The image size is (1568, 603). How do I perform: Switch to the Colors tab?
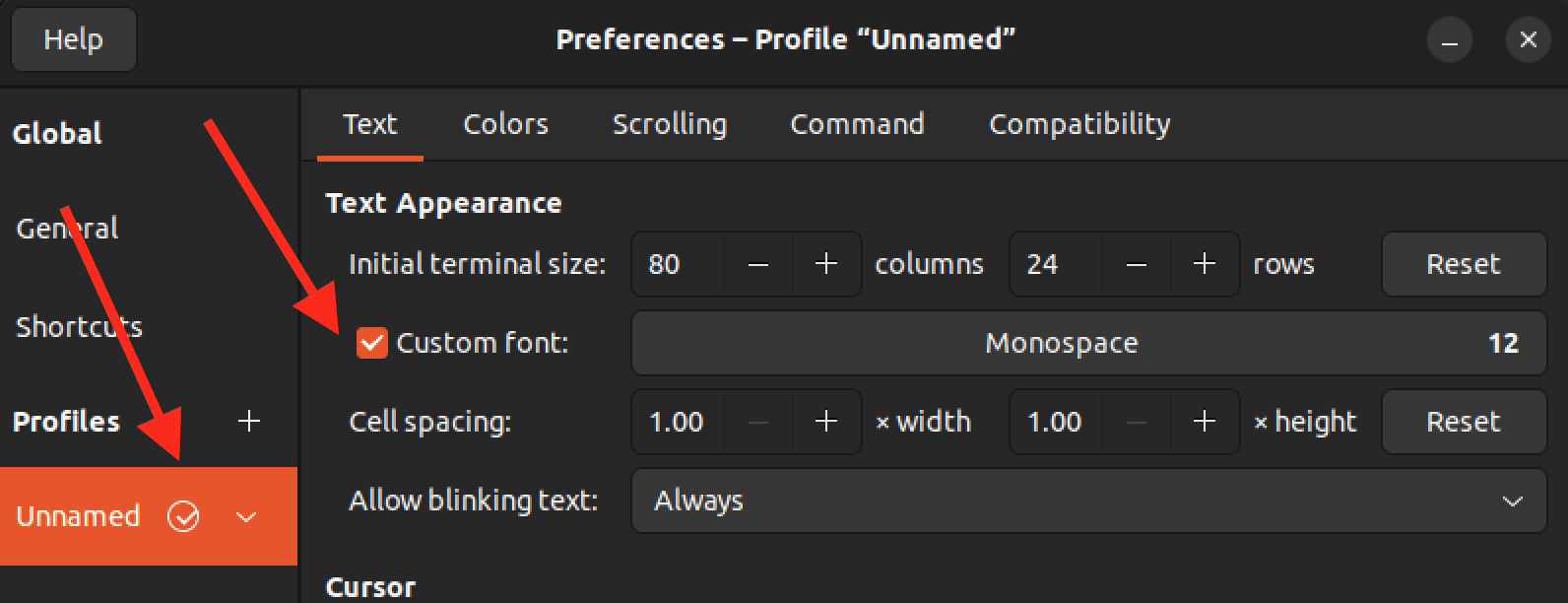coord(504,124)
